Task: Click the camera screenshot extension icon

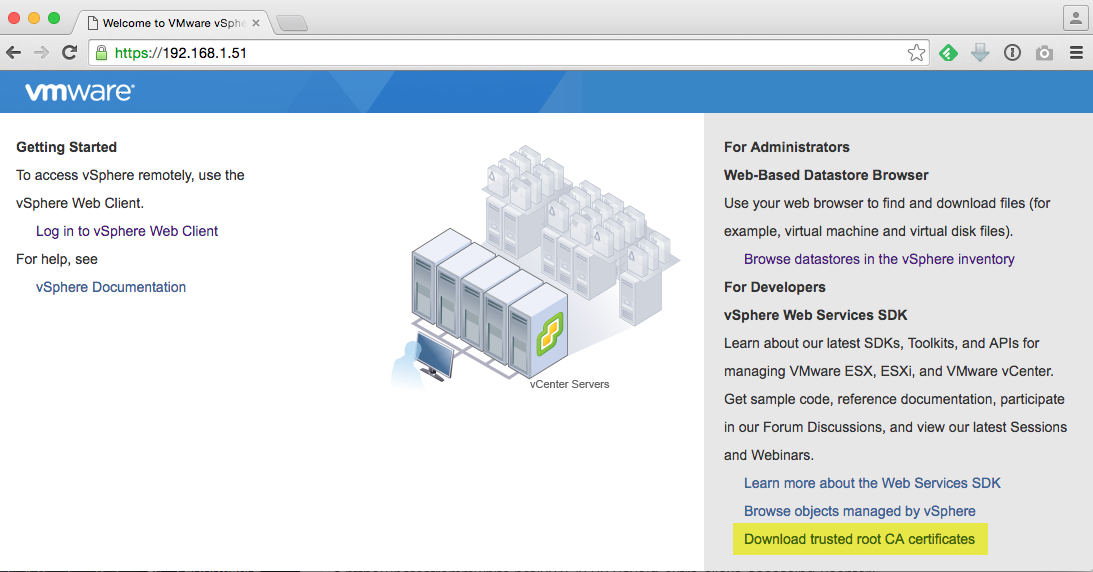Action: [x=1044, y=53]
